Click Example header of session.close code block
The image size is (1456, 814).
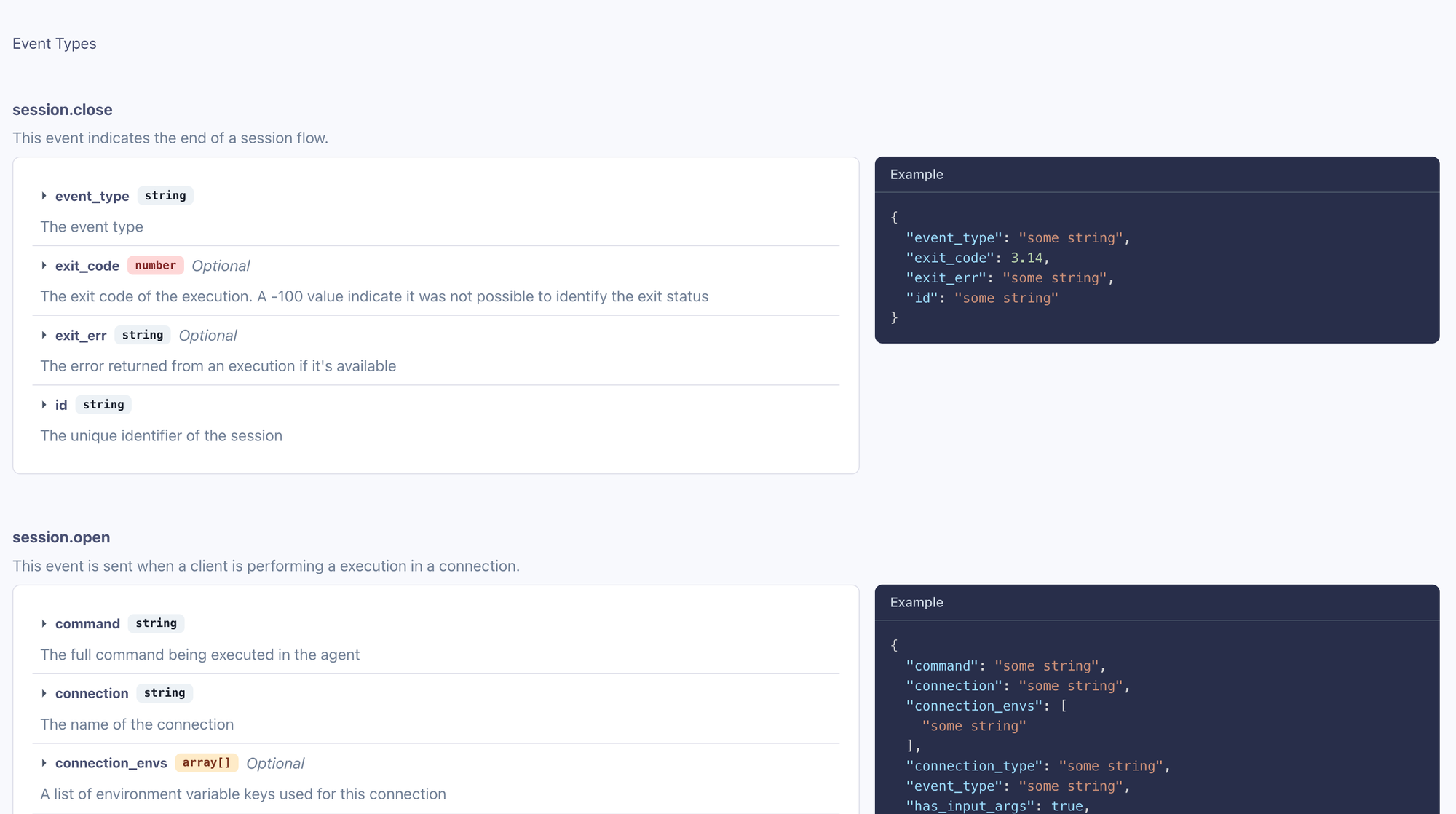[x=917, y=175]
